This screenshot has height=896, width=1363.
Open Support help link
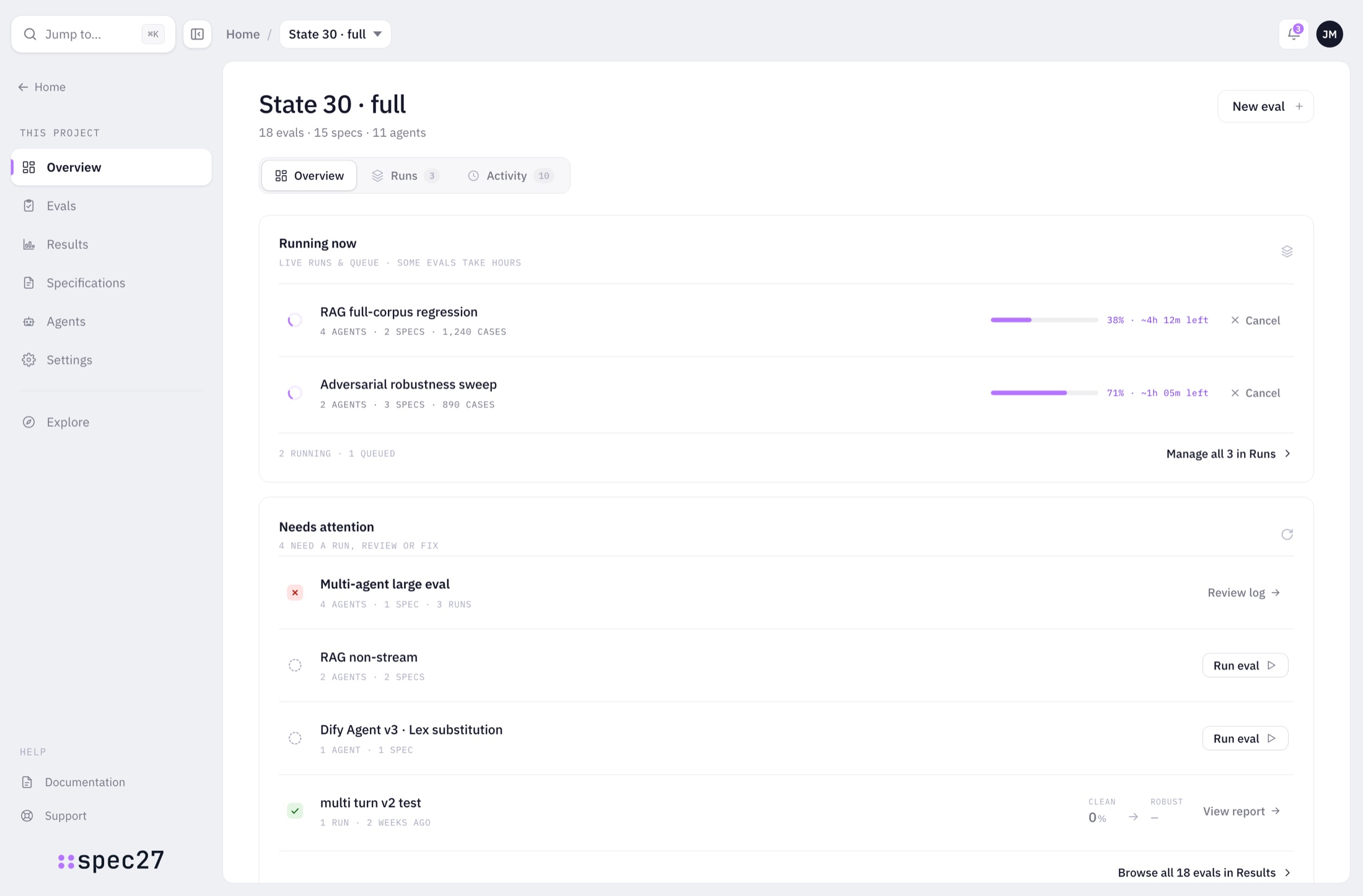click(x=54, y=816)
